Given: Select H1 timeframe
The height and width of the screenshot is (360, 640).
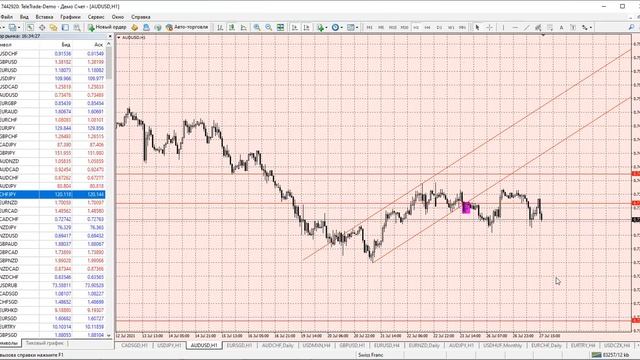Looking at the screenshot, I should (x=416, y=27).
